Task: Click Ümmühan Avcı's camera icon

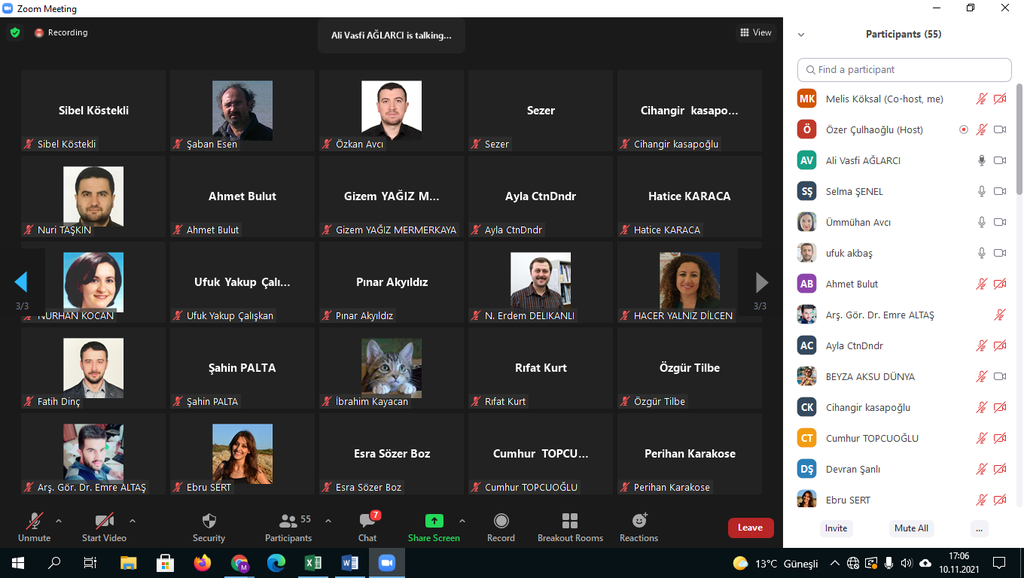Action: (x=1000, y=222)
